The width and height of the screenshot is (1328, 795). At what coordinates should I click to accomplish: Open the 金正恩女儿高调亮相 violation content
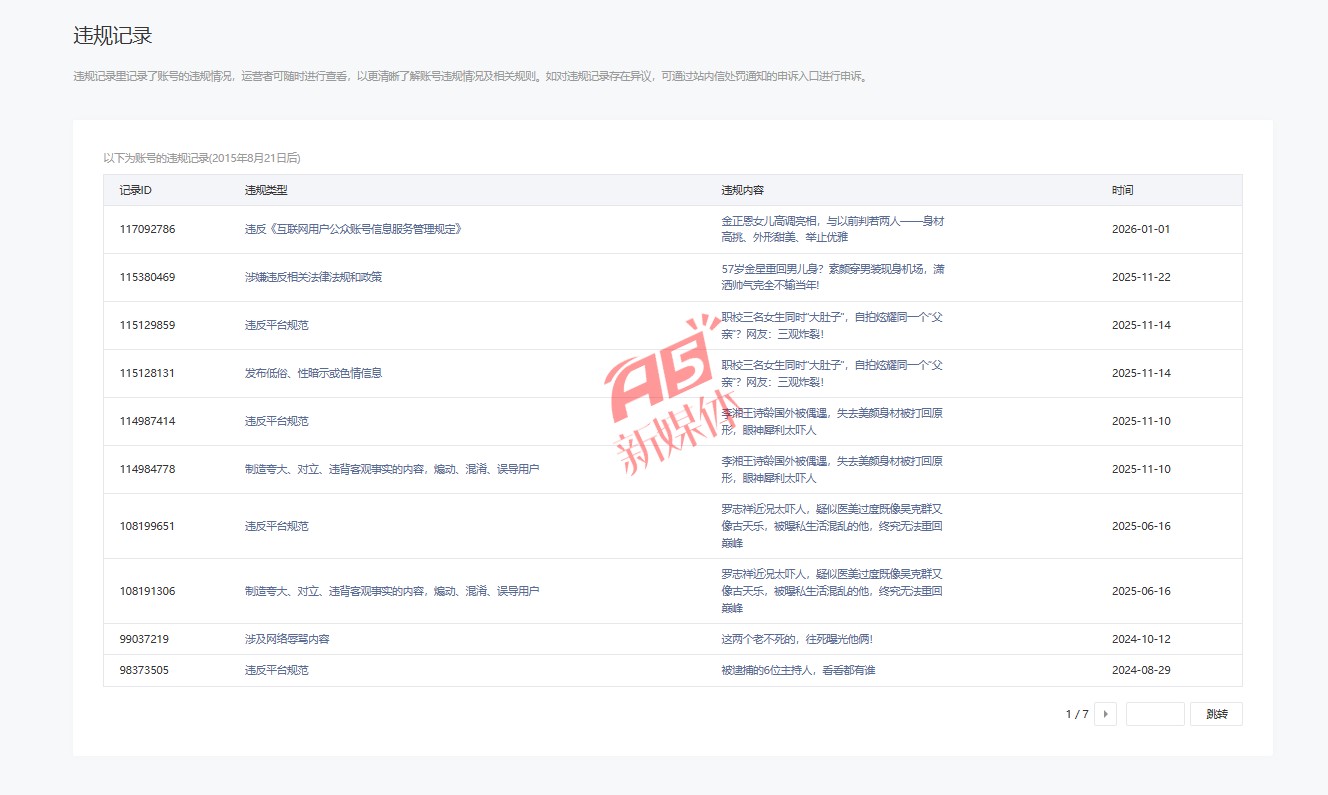pos(832,229)
